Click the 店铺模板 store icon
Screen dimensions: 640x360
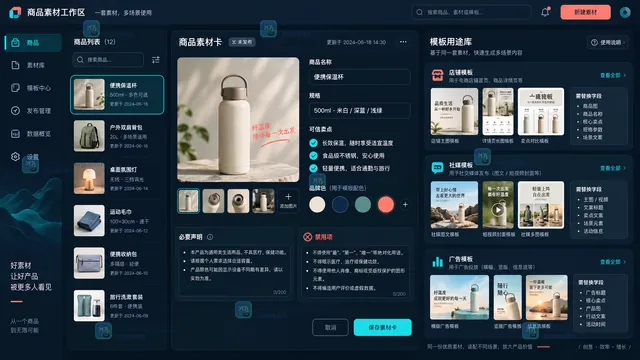point(438,75)
